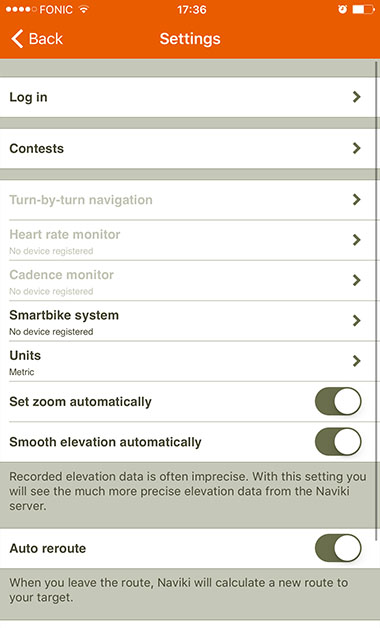Click the vertical scrollbar indicator
Image resolution: width=380 pixels, height=628 pixels.
[377, 300]
